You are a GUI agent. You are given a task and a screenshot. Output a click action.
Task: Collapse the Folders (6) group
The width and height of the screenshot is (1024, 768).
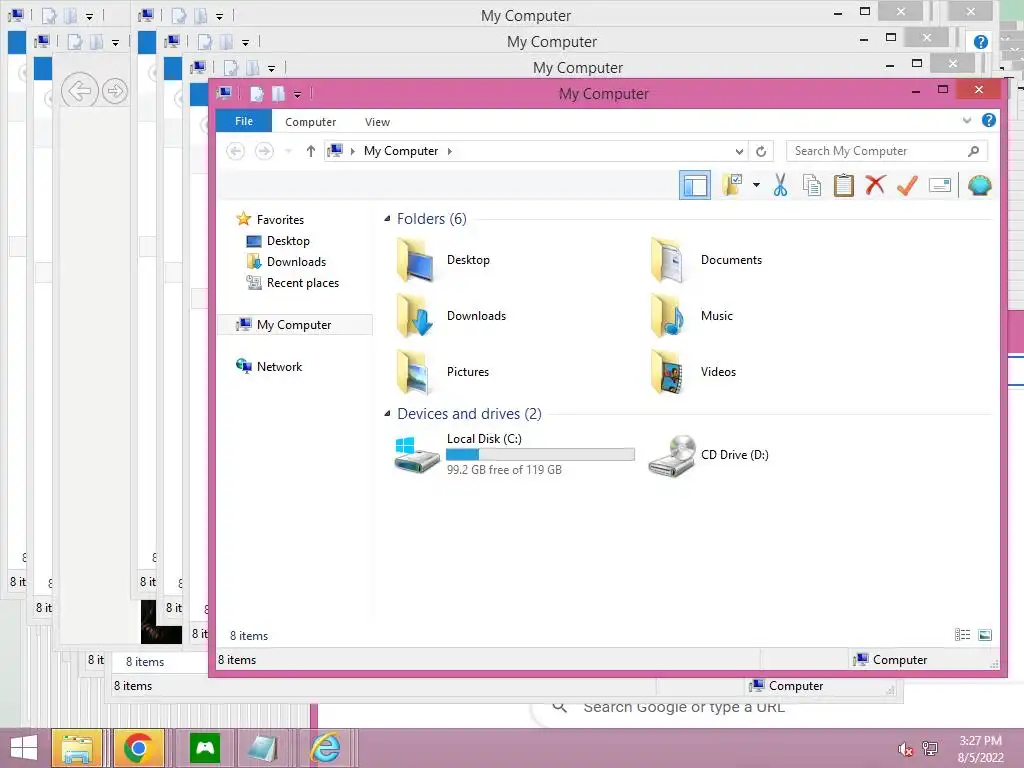coord(387,219)
